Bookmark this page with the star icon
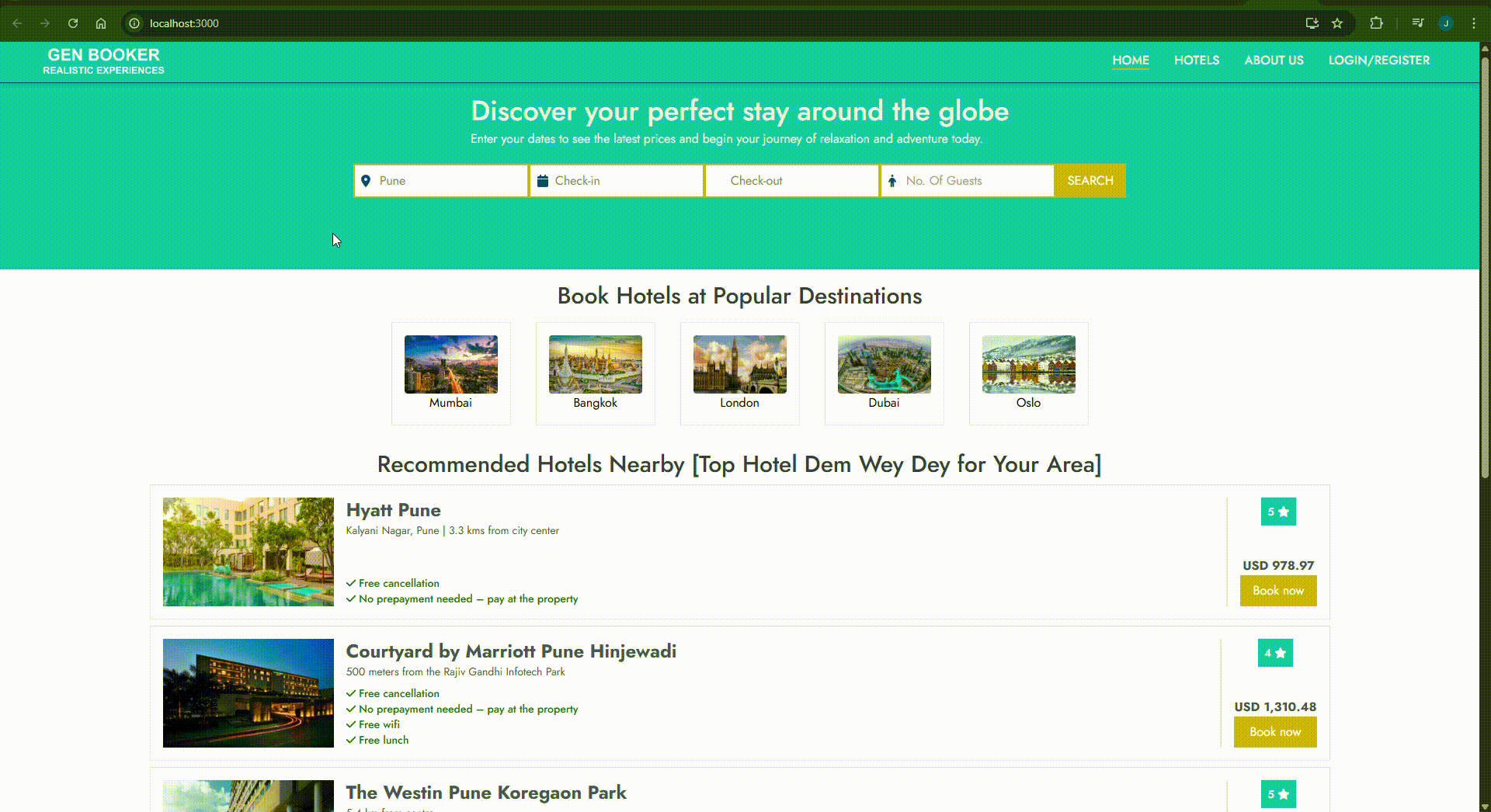Screen dimensions: 1491x812 click(1337, 23)
